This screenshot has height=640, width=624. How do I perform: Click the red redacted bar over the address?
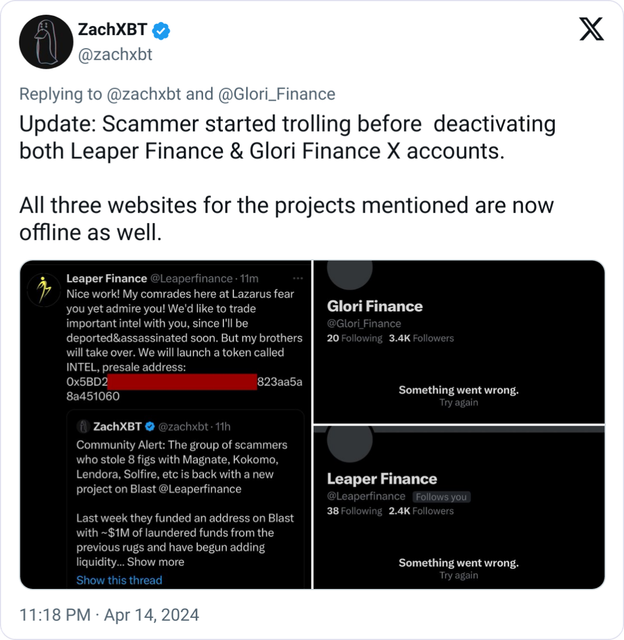pyautogui.click(x=182, y=382)
